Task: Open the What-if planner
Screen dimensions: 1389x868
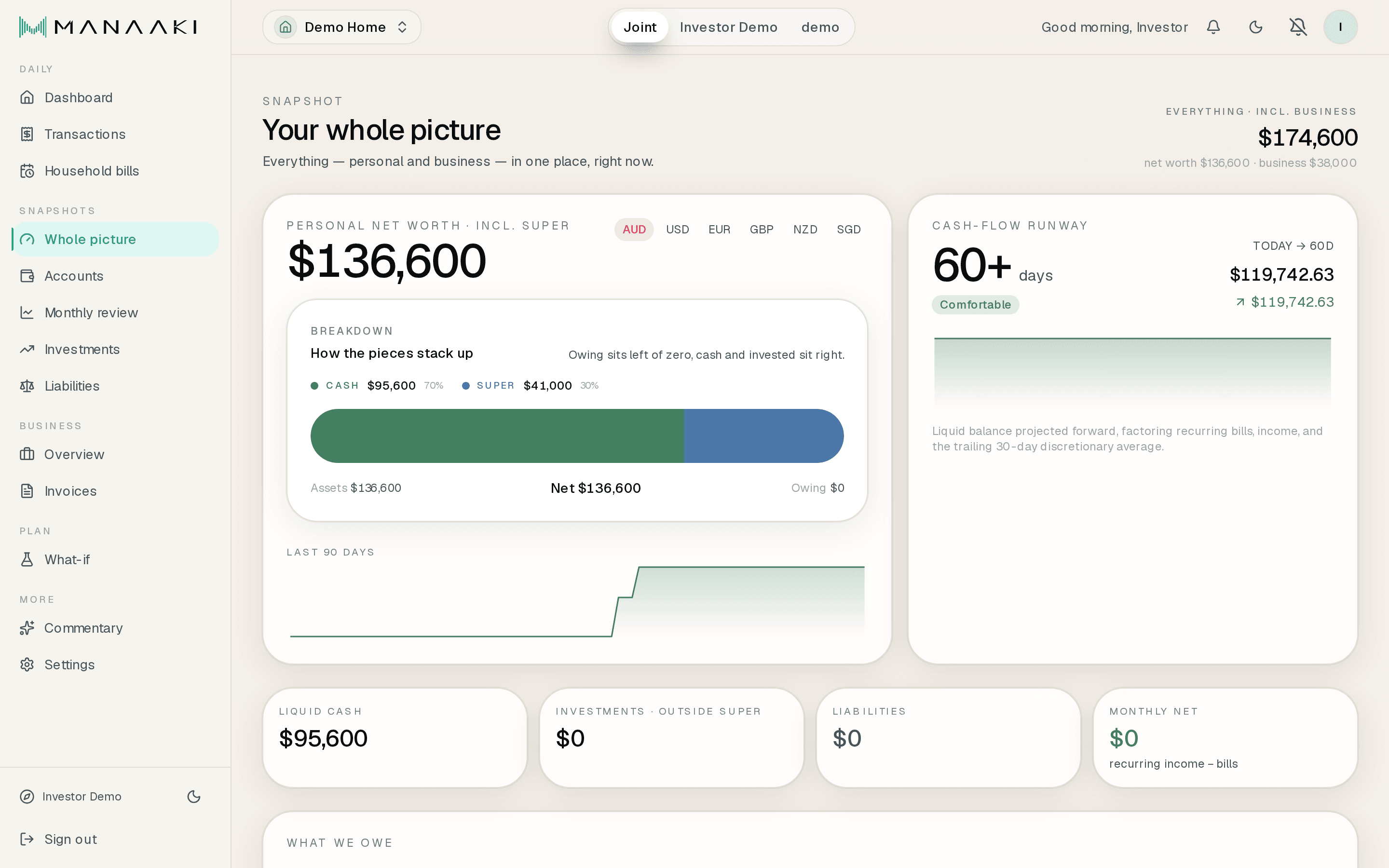Action: (x=115, y=560)
